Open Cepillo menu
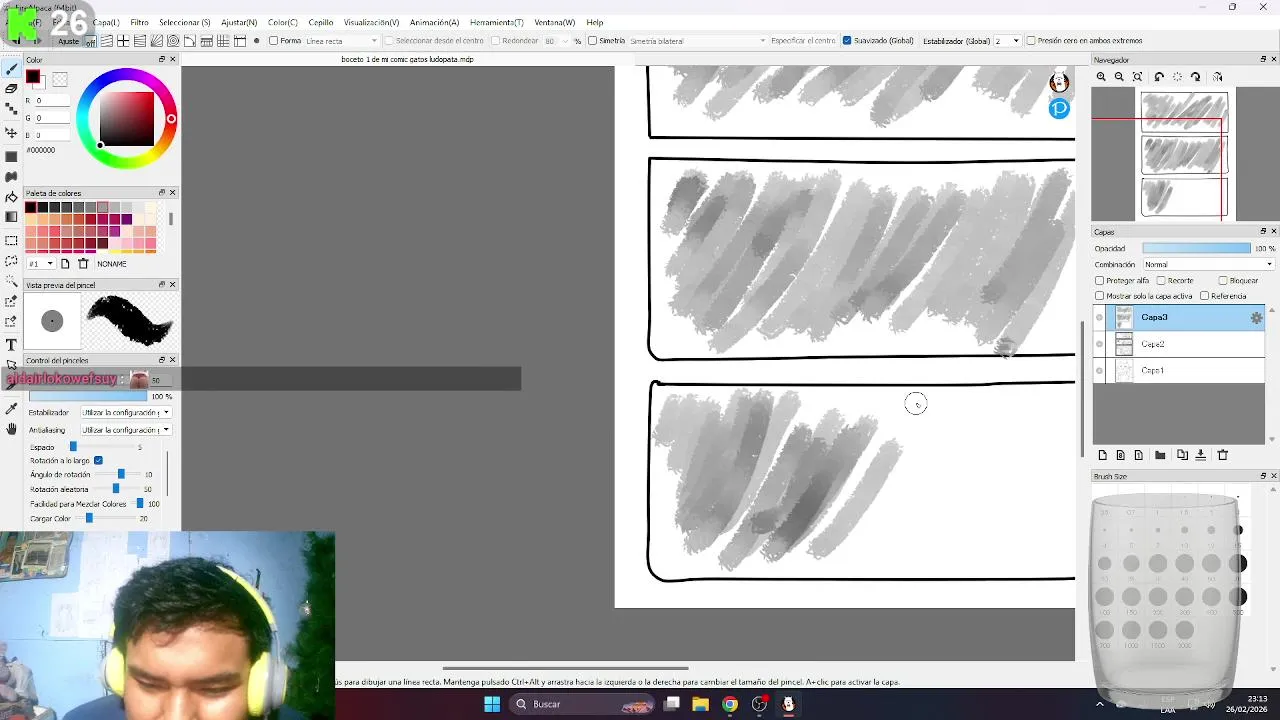The image size is (1280, 720). (321, 22)
